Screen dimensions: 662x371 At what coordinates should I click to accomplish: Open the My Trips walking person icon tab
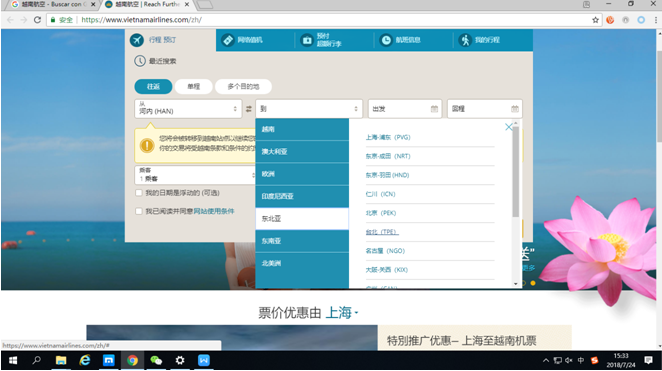465,40
